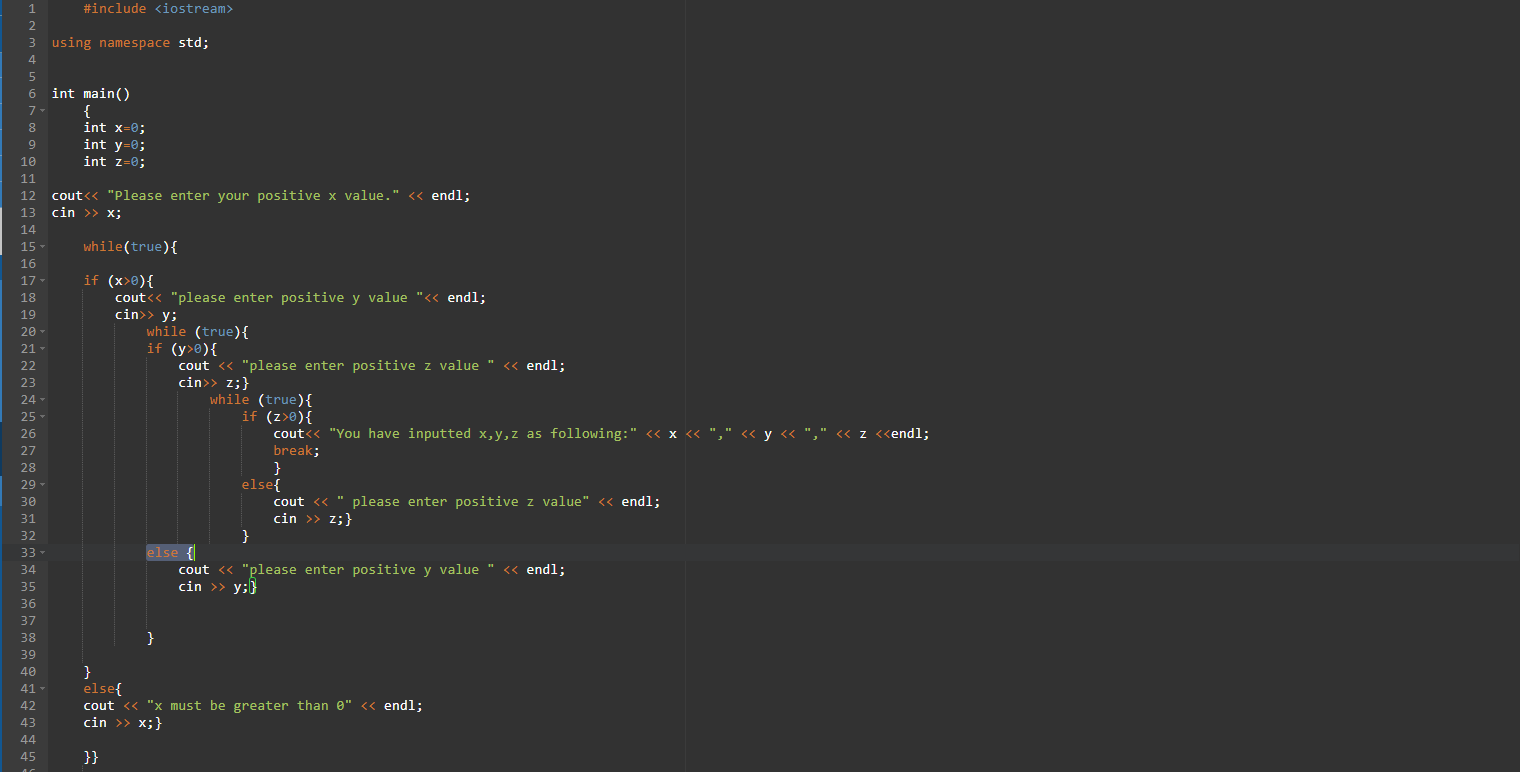
Task: Click 'cin>> z;}' on line 23
Action: [214, 382]
